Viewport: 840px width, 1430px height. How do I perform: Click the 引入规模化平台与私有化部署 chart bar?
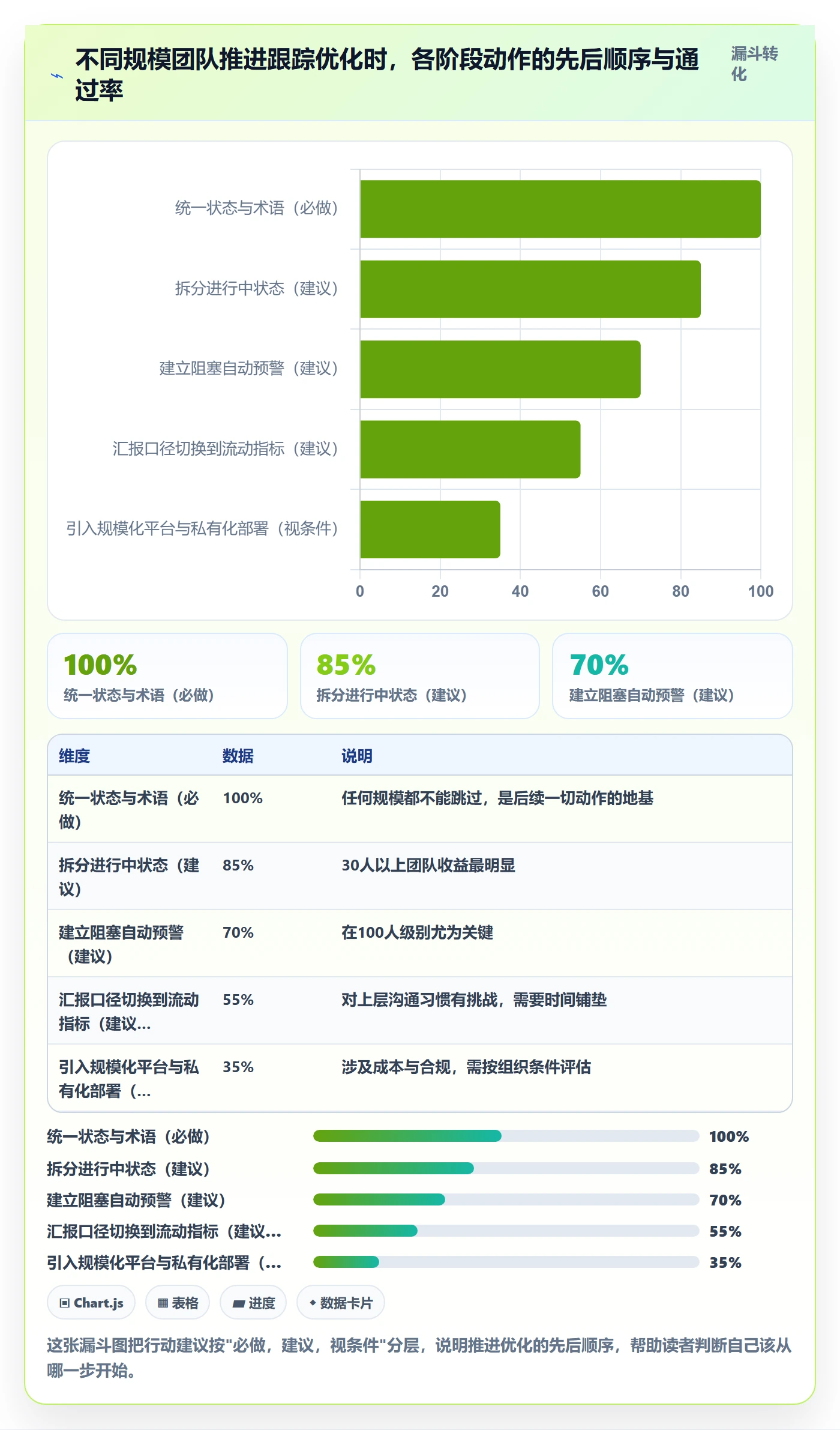[x=430, y=529]
